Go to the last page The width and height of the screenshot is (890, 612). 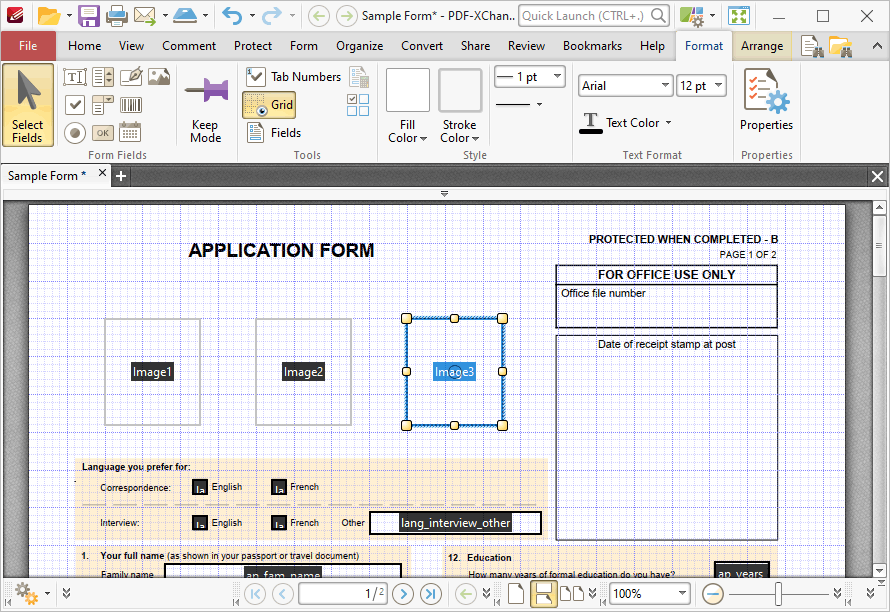(430, 594)
